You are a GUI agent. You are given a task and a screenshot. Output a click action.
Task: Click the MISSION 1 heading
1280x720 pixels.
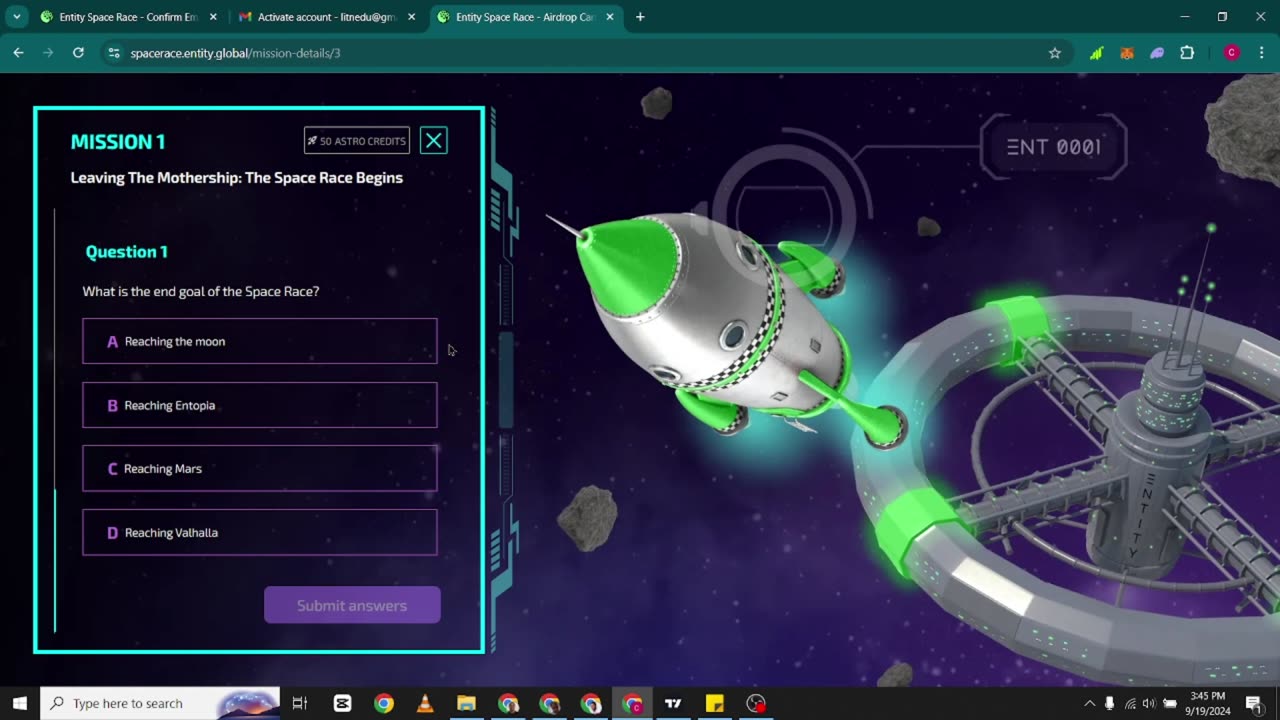coord(118,142)
